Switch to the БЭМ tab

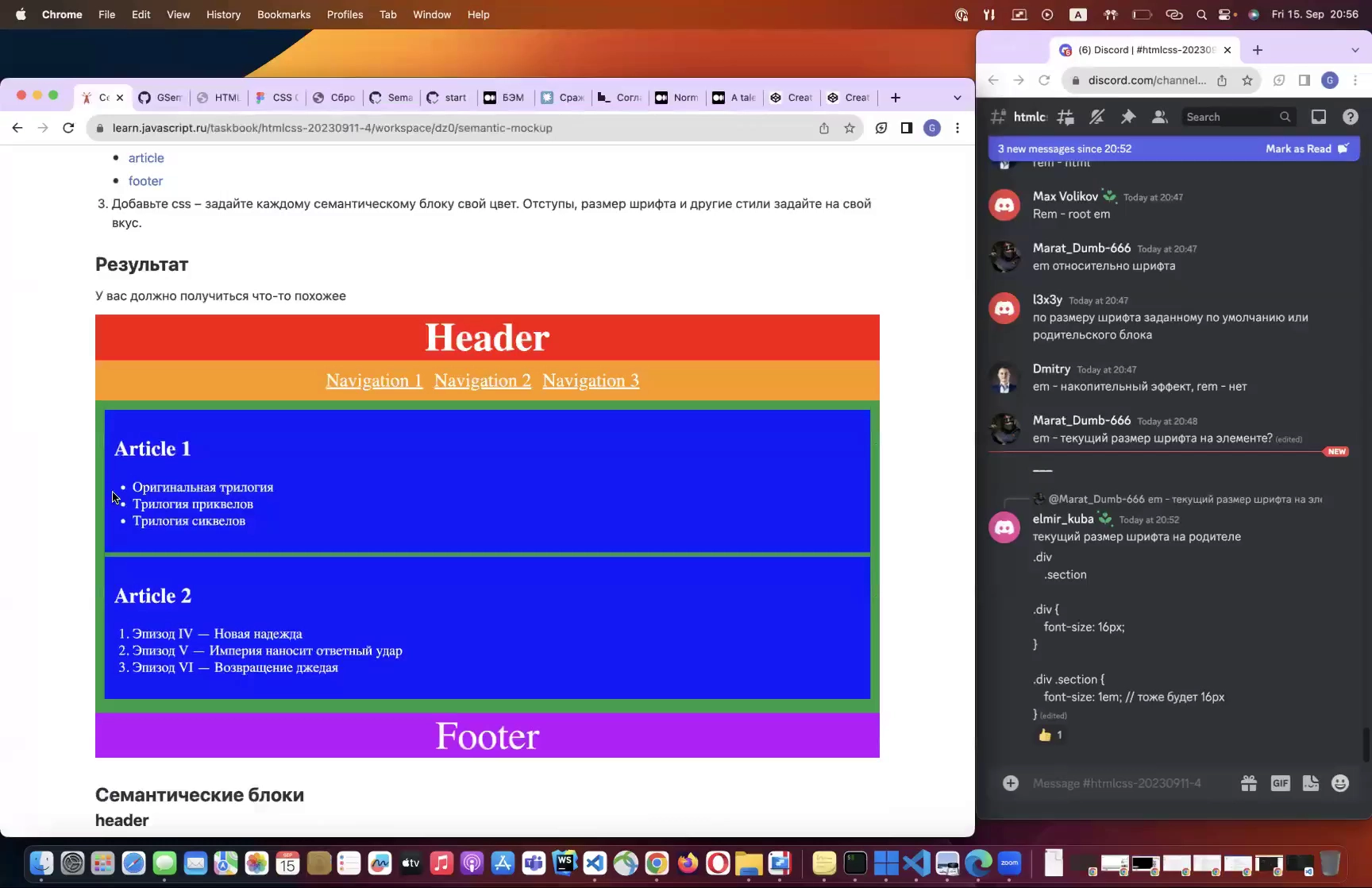pos(504,98)
